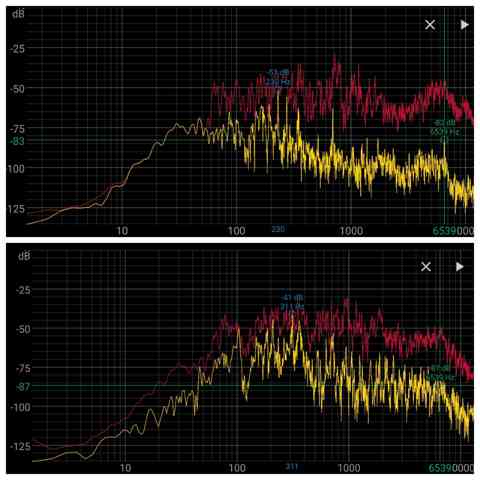Click the green -87 dB level marker
Screen dimensions: 480x480
(x=23, y=387)
